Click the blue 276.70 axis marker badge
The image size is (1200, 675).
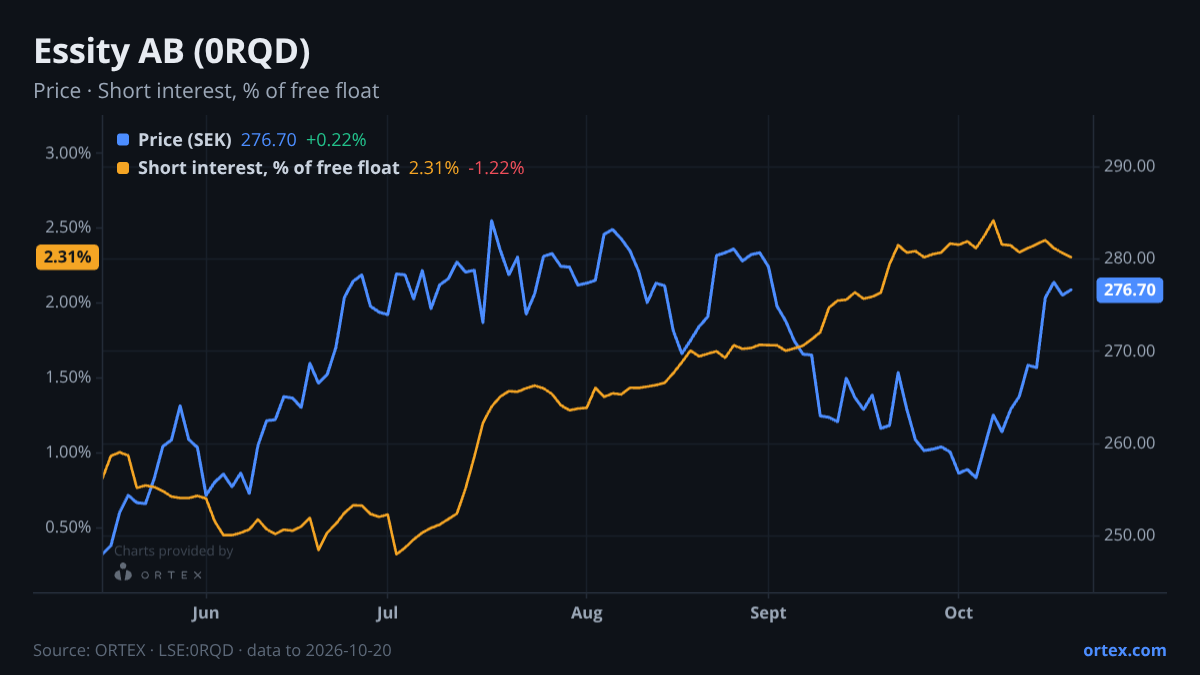[x=1130, y=291]
